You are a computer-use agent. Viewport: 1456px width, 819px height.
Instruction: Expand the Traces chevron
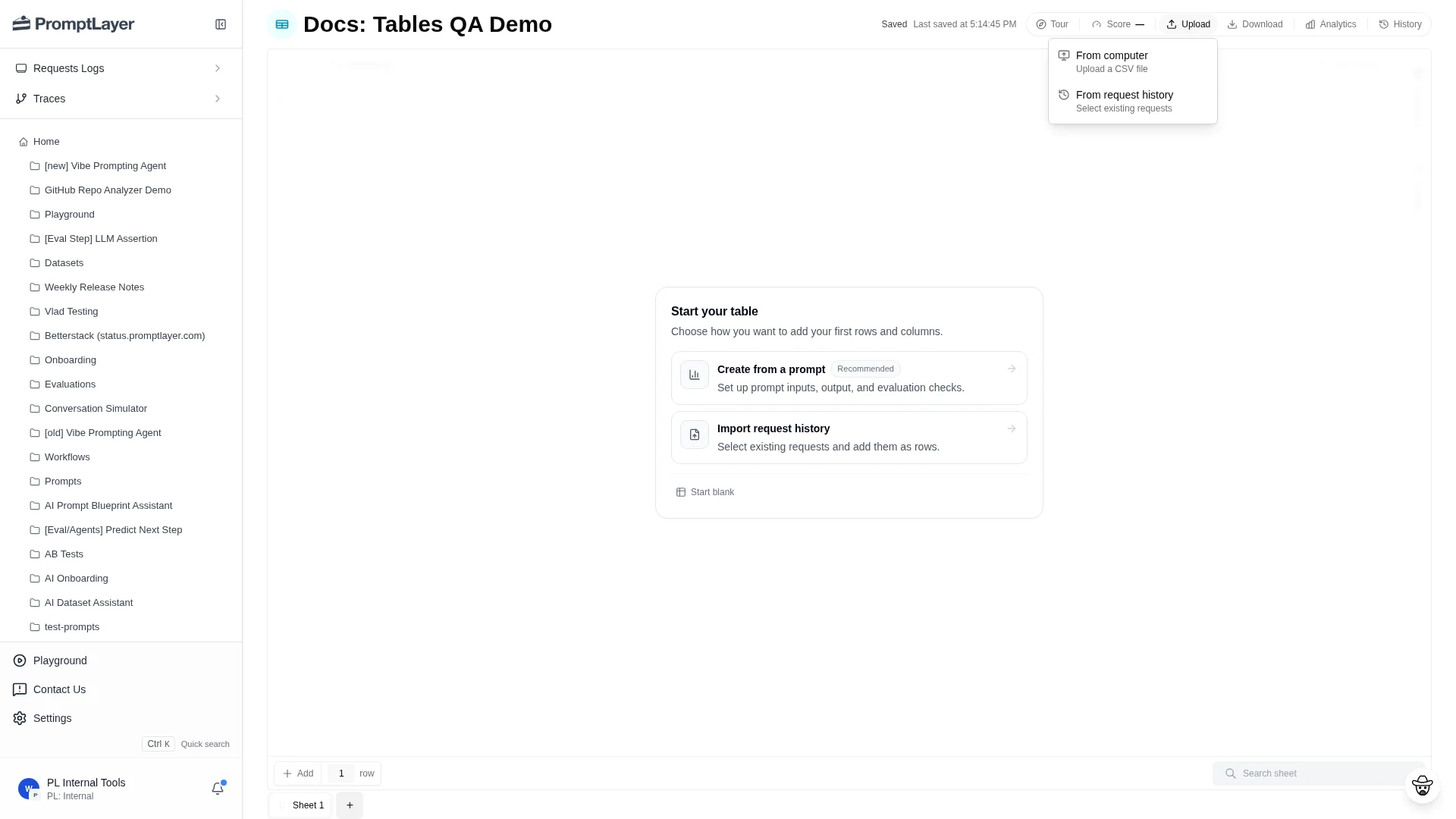tap(218, 99)
